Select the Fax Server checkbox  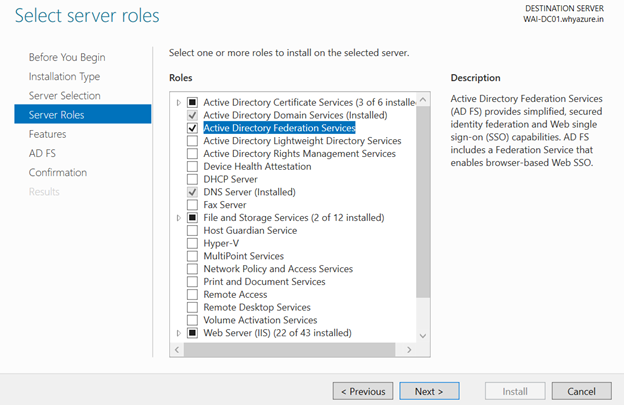tap(193, 205)
